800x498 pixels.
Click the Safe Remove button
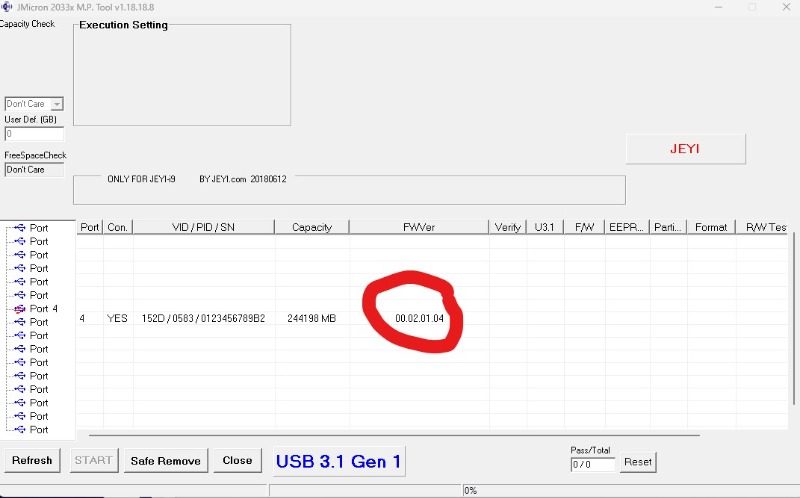tap(165, 461)
